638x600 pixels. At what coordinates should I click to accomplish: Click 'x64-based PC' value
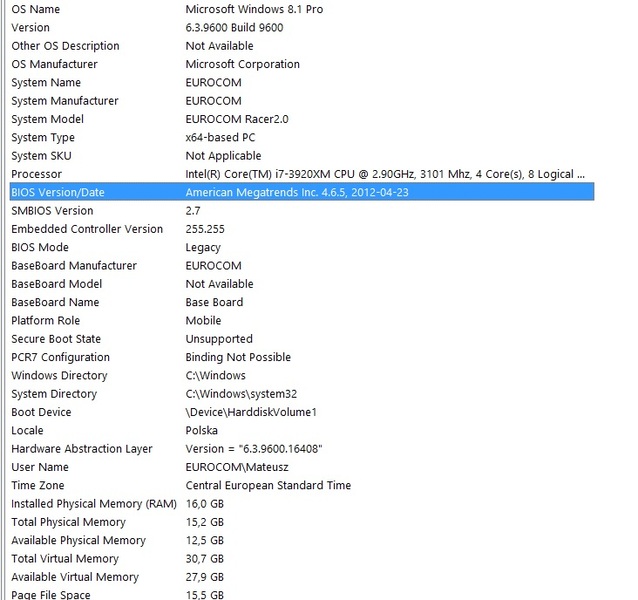click(220, 137)
